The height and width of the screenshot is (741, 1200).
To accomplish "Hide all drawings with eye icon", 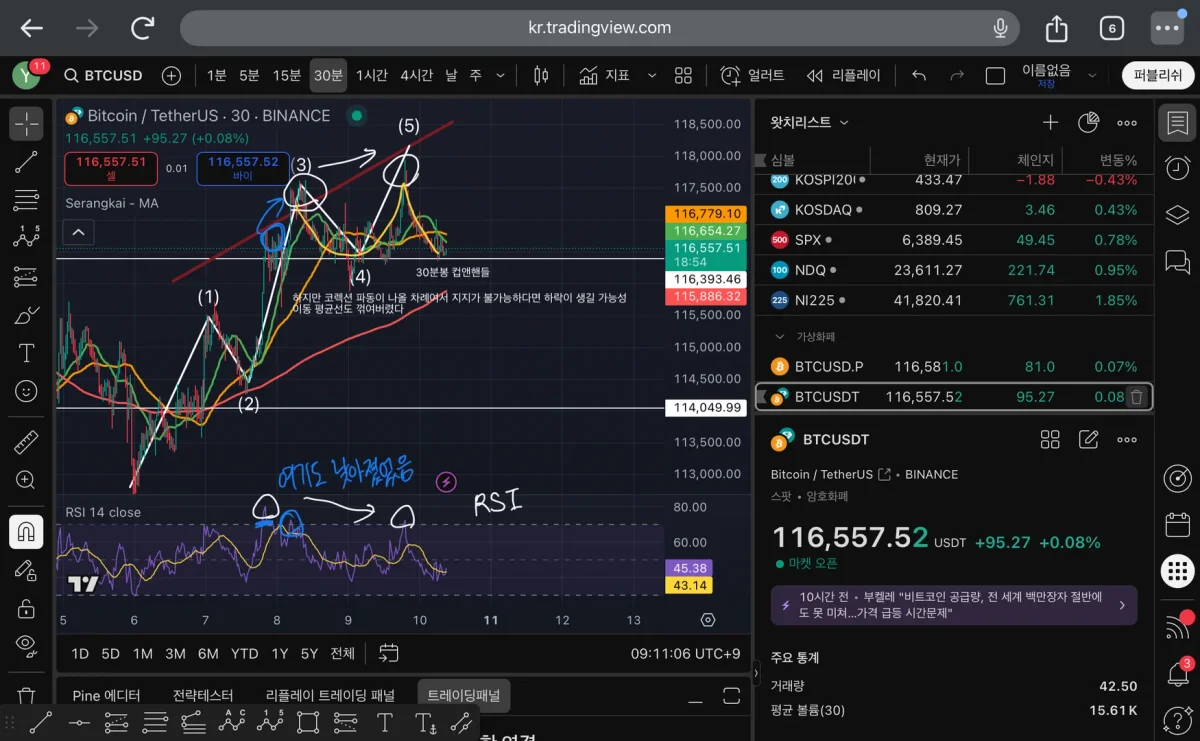I will pos(26,645).
